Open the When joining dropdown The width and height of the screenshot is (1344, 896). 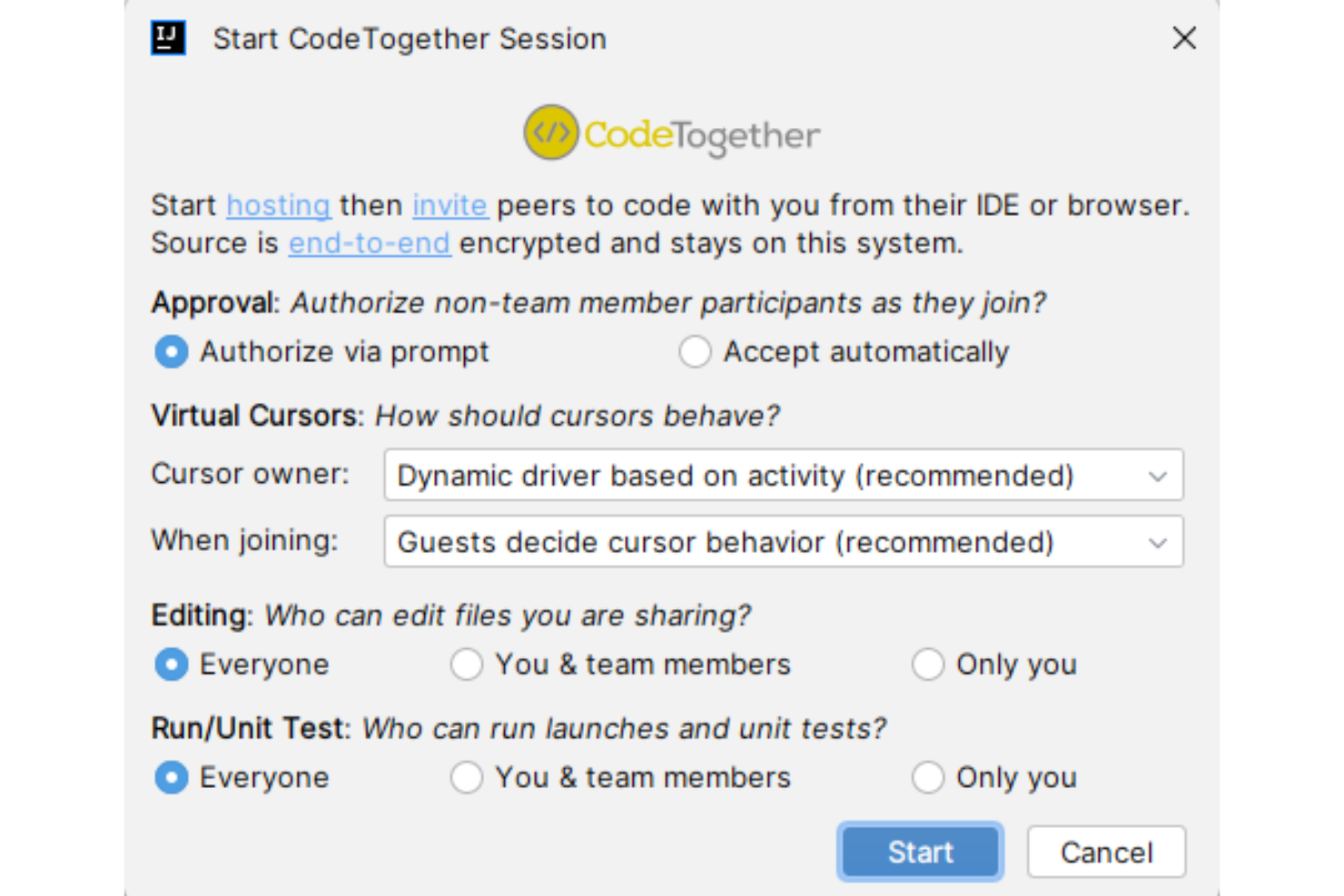pos(785,542)
